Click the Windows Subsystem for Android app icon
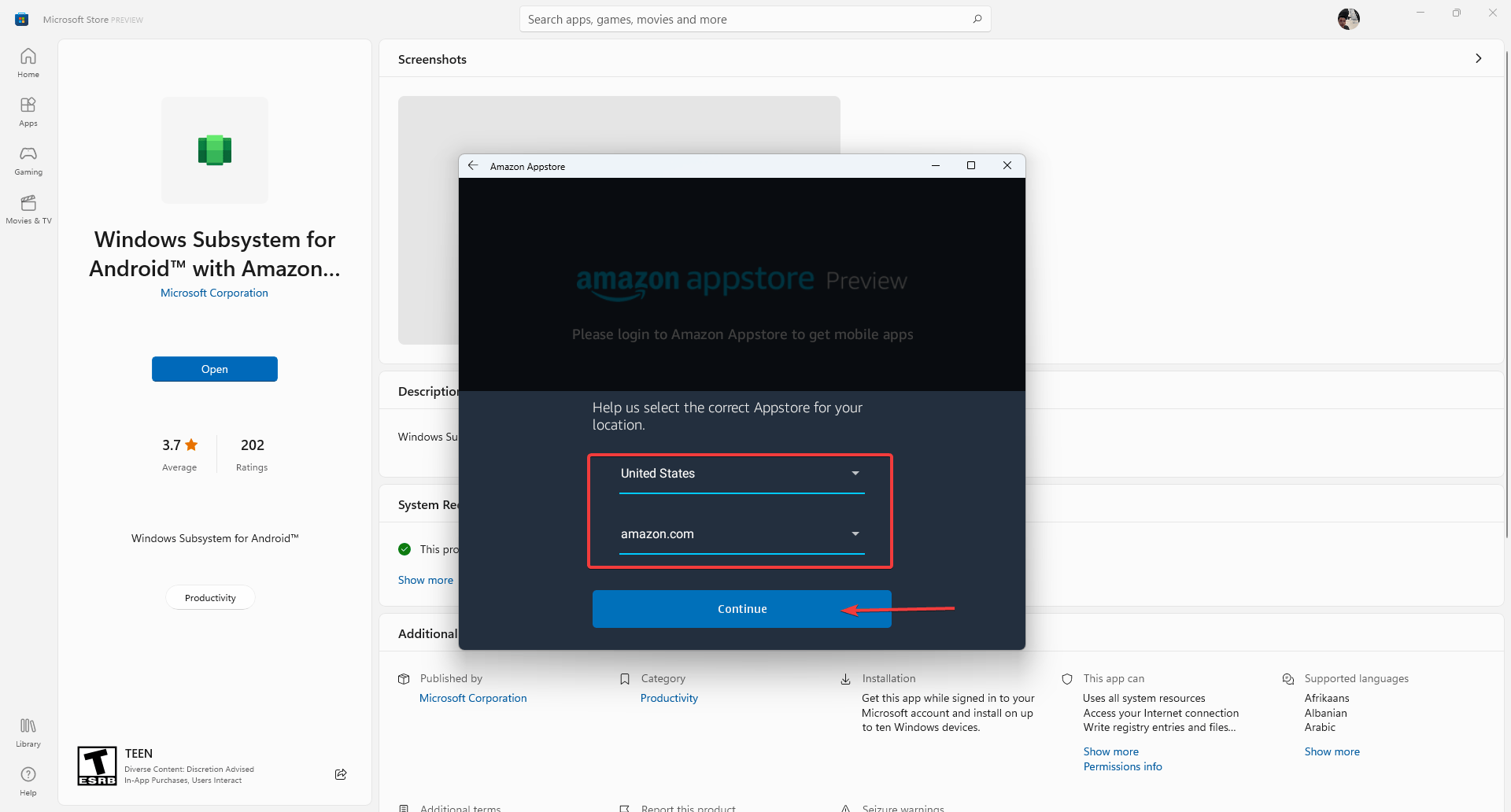The height and width of the screenshot is (812, 1511). pos(215,150)
